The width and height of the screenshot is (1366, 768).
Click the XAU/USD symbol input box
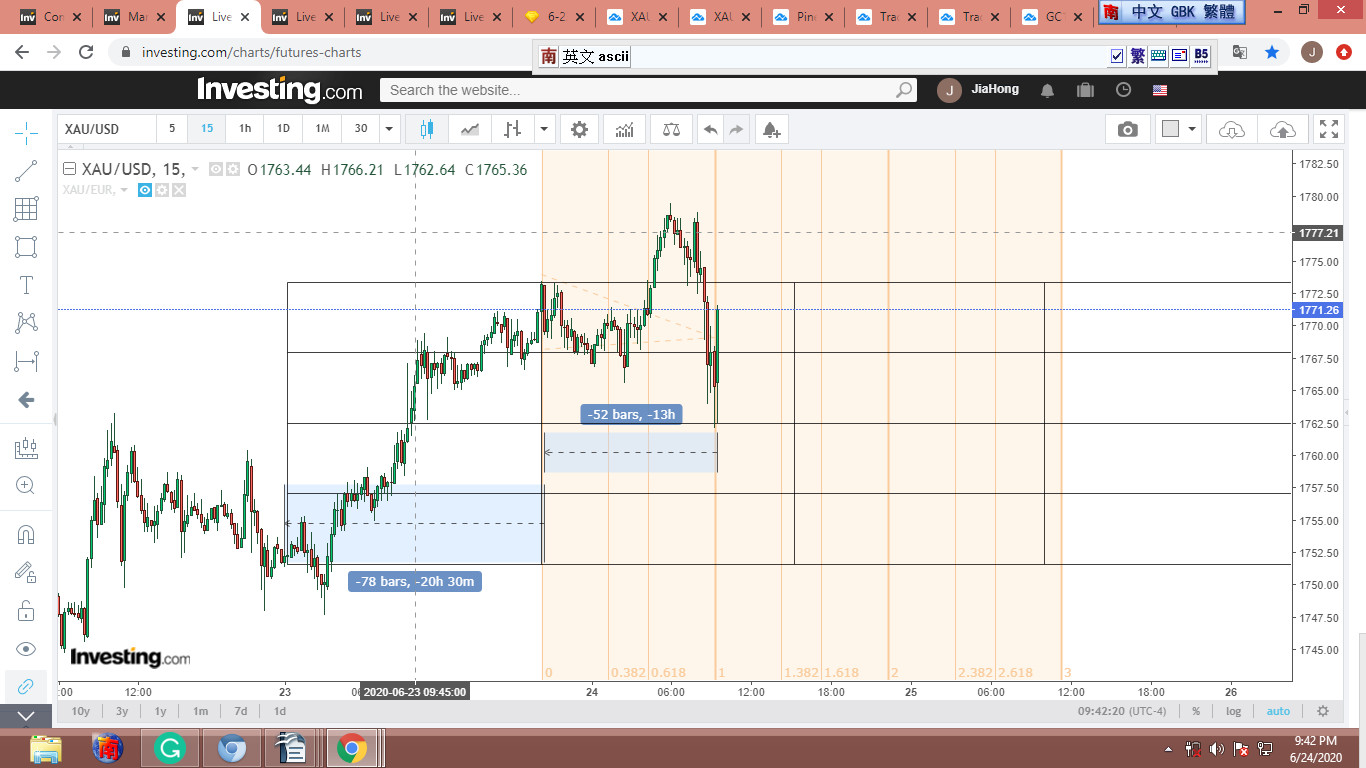tap(107, 129)
